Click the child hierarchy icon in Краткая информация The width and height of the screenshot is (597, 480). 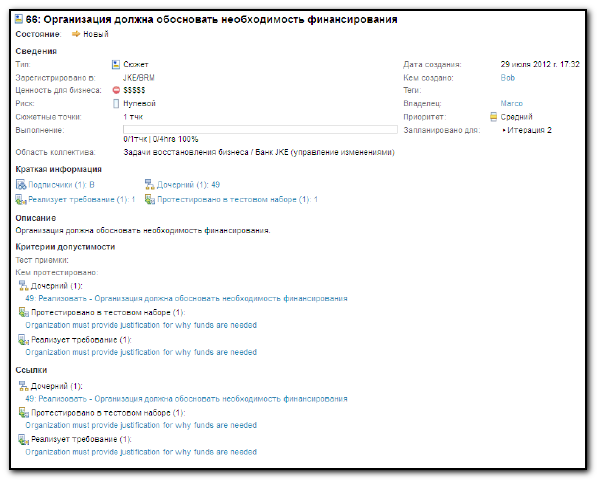click(150, 185)
